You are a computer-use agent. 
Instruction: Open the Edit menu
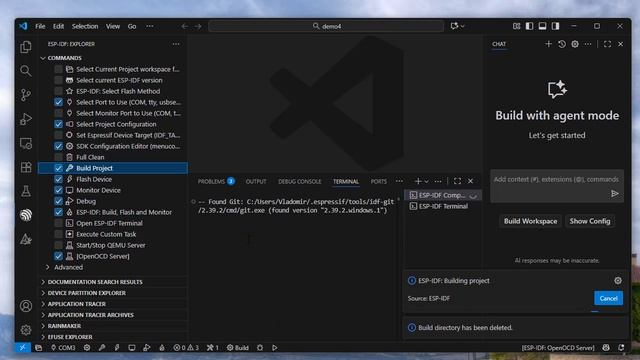point(58,26)
